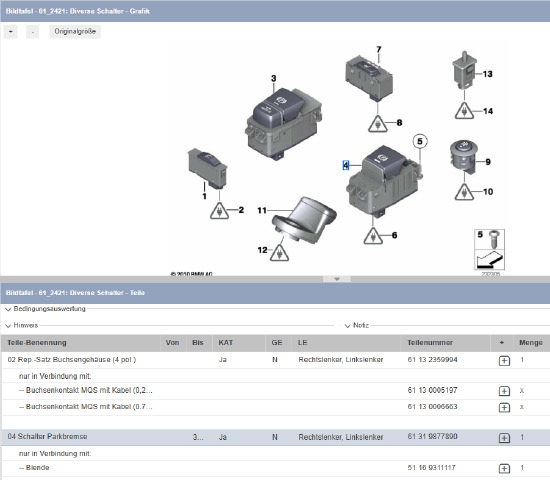
Task: Add part 61 13 0005197 with plus icon
Action: [x=504, y=391]
